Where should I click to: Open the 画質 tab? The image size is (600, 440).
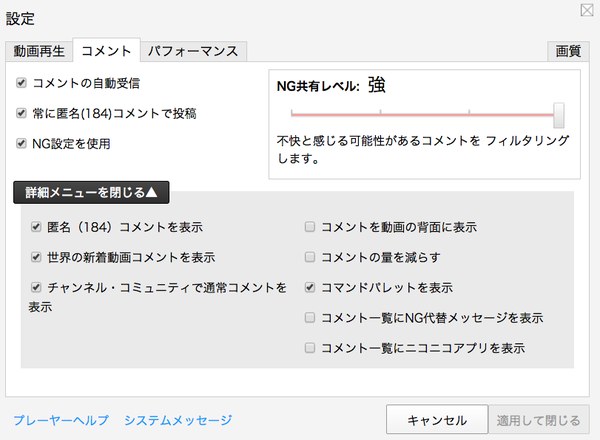[568, 51]
